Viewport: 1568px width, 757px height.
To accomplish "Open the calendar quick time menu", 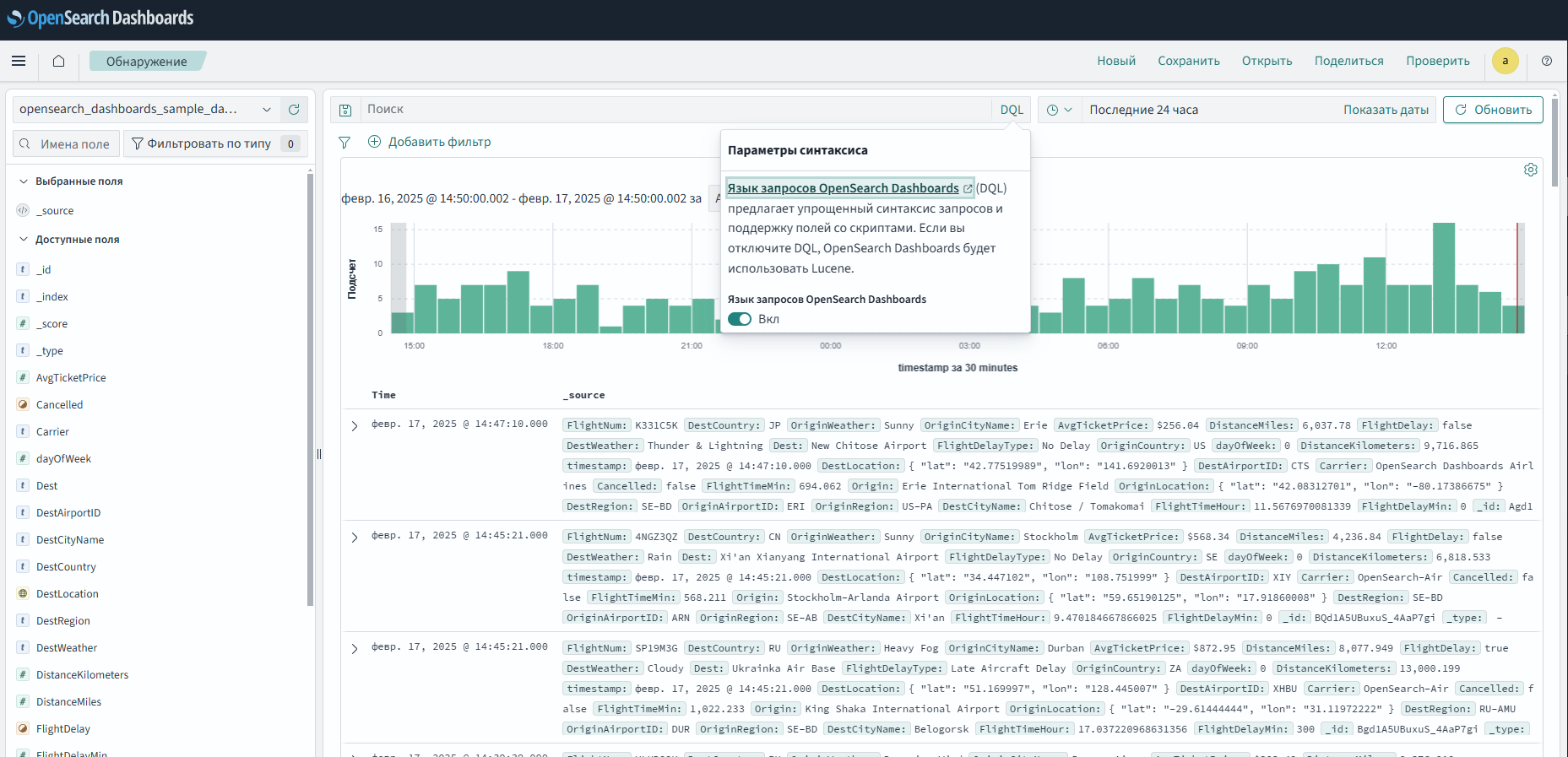I will click(x=1059, y=110).
